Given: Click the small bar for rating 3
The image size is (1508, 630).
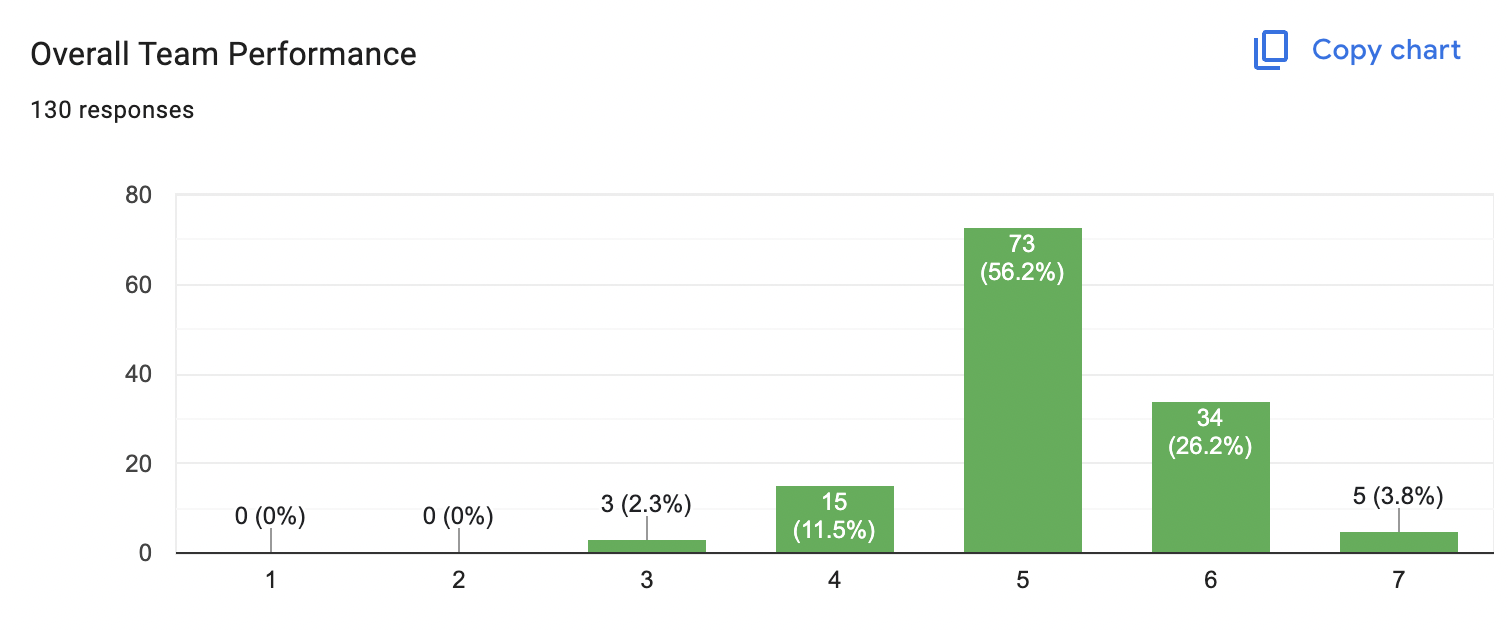Looking at the screenshot, I should 646,546.
